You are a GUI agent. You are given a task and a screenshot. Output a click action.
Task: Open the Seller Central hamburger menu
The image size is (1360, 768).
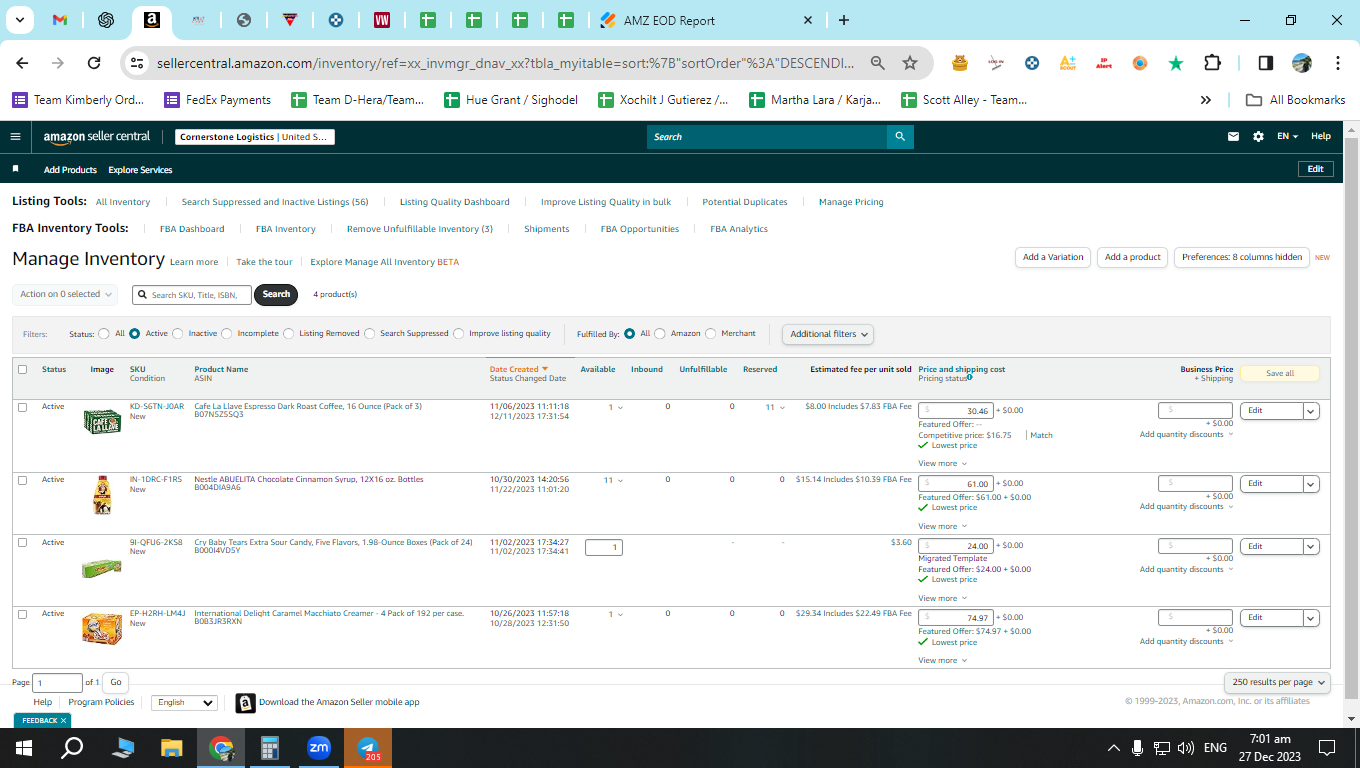pos(15,137)
